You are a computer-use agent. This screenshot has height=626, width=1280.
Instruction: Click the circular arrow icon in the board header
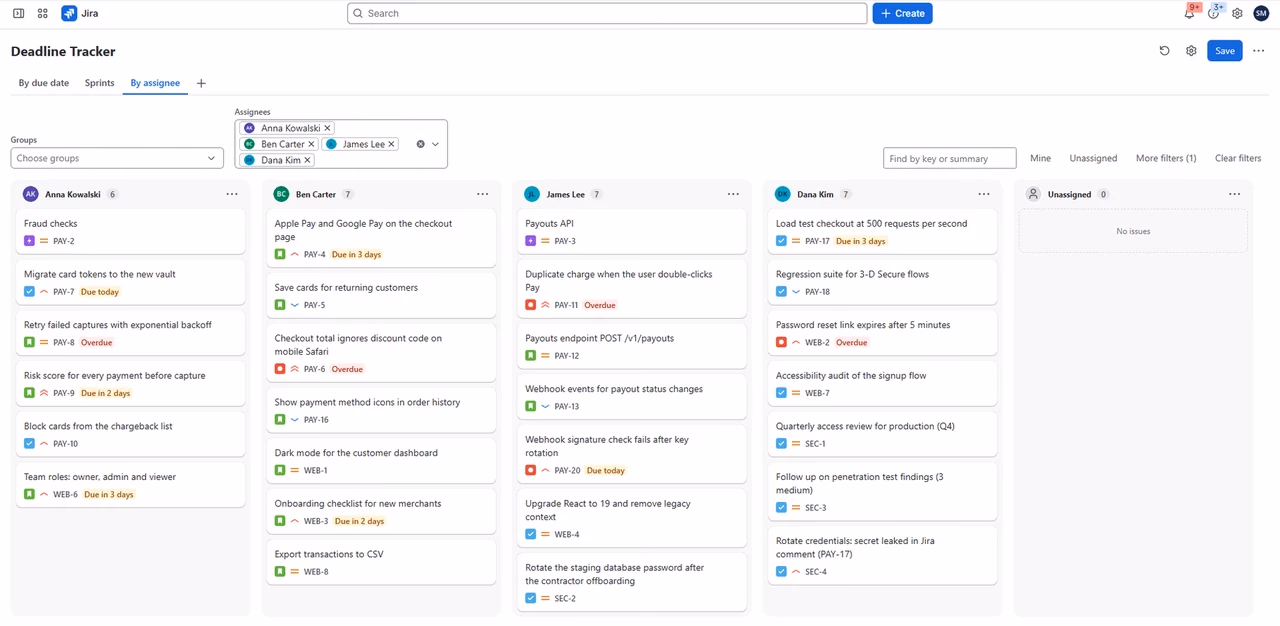click(1164, 51)
